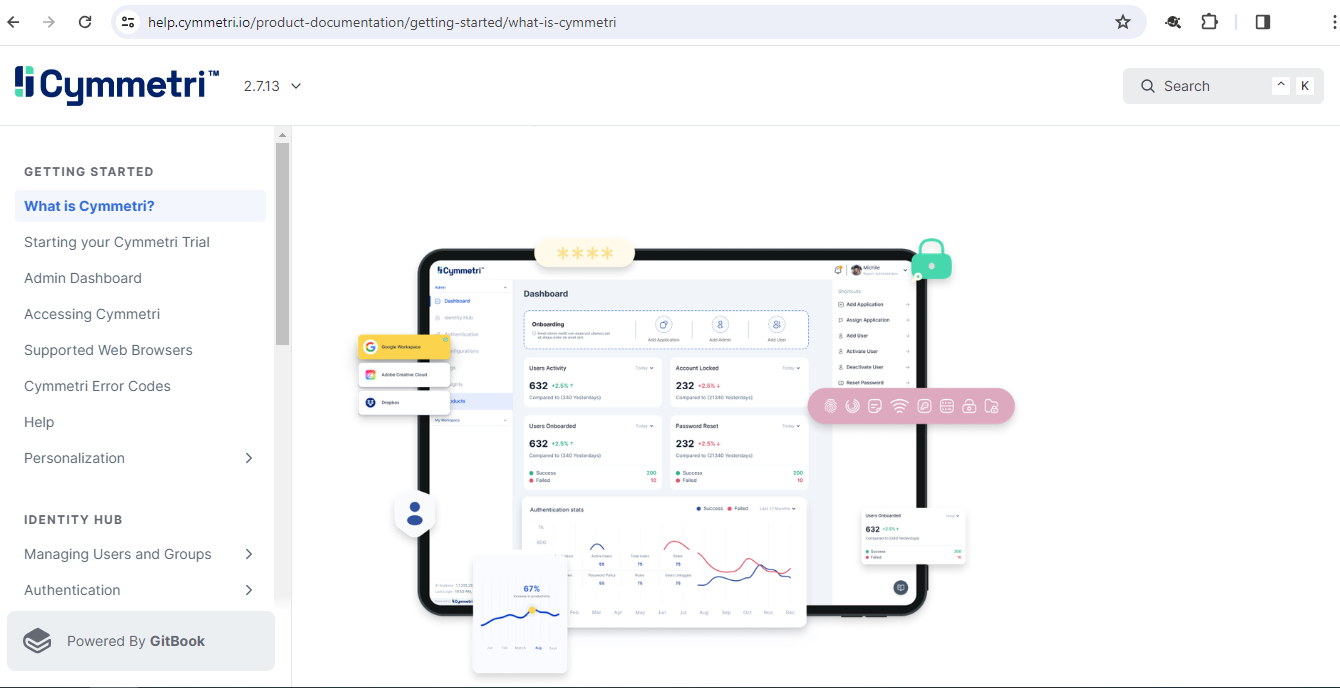Expand Managing Users and Groups chevron
Screen dimensions: 1340x688
click(249, 554)
